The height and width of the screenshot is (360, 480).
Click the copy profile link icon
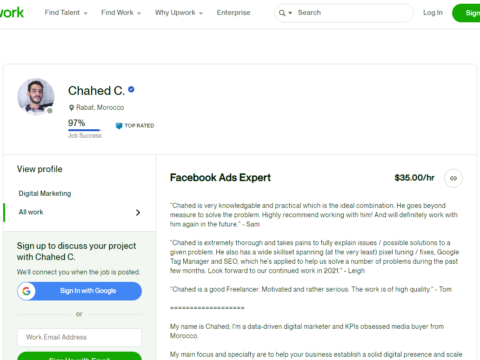pos(453,178)
